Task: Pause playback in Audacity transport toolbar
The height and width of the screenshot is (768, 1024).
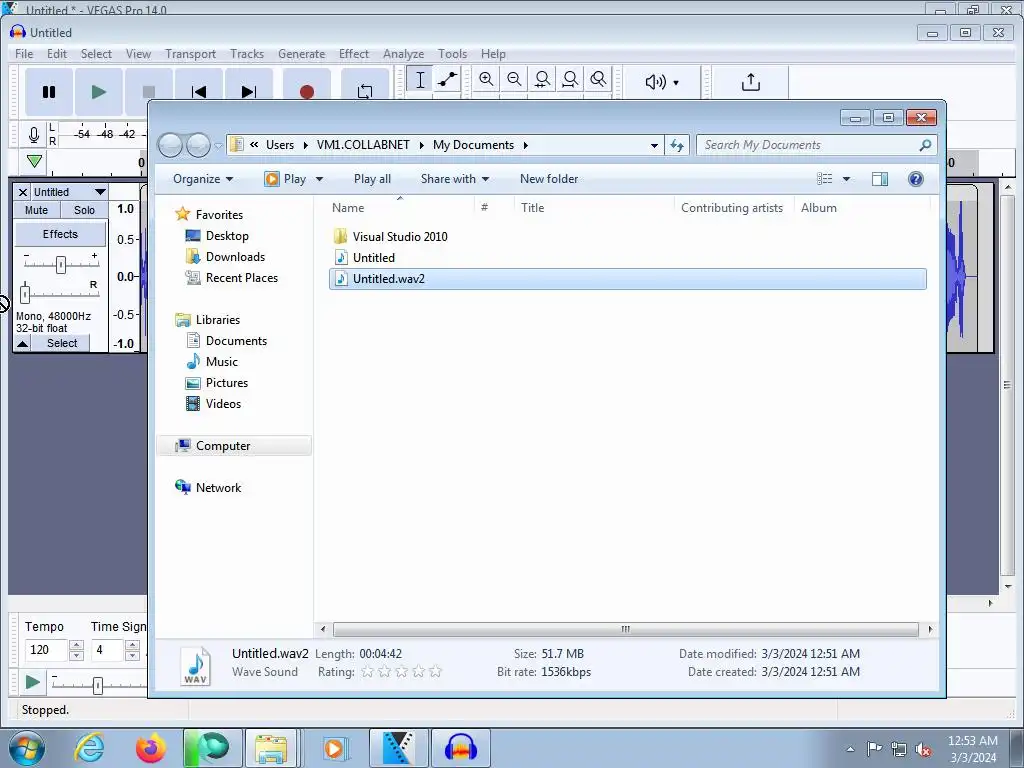Action: (x=49, y=92)
